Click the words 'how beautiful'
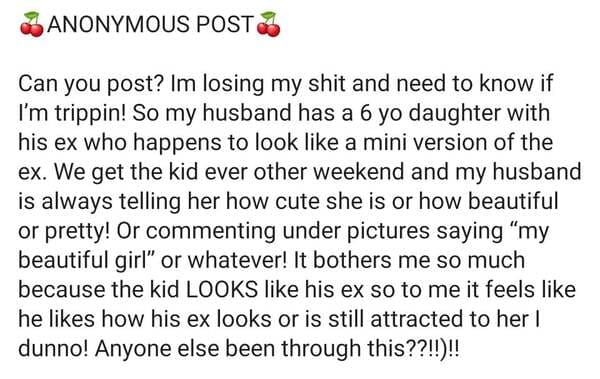Image resolution: width=600 pixels, height=379 pixels. [x=488, y=201]
